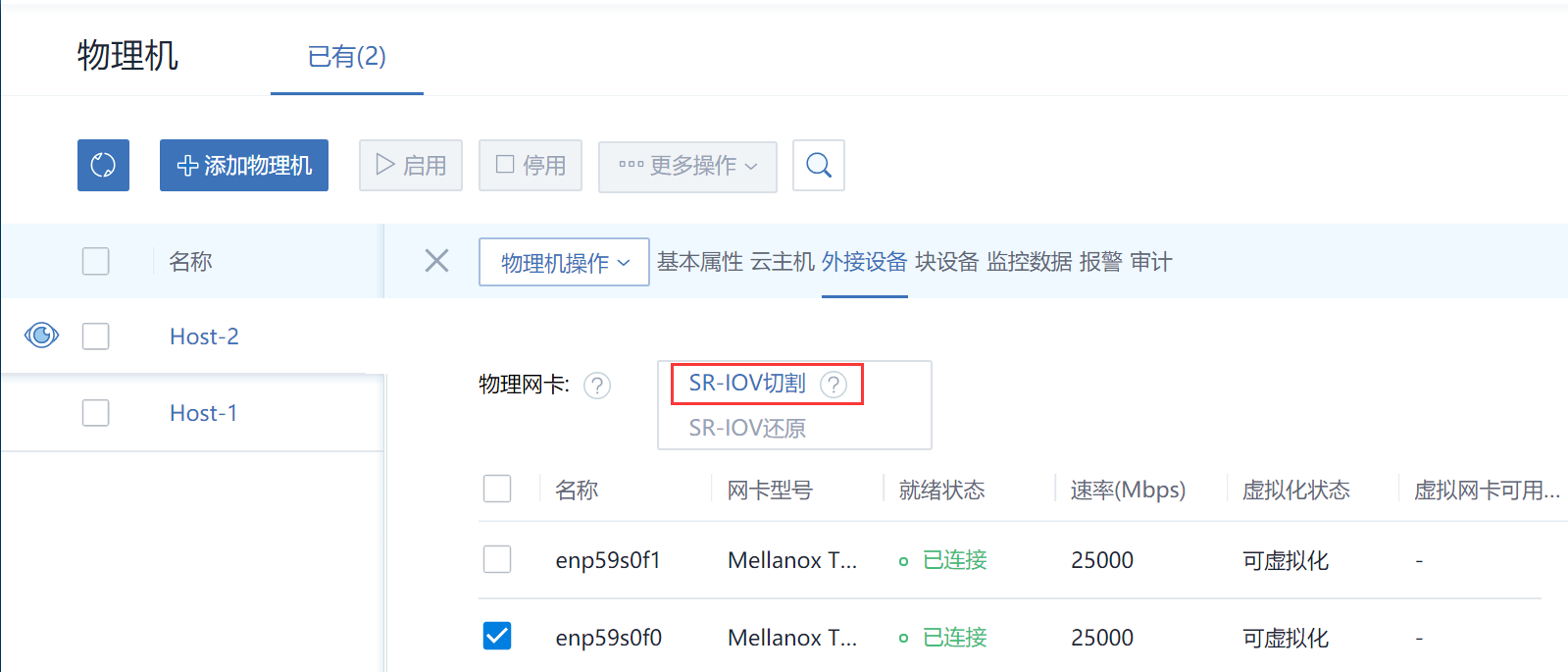Expand the 物理机操作 dropdown
This screenshot has width=1568, height=672.
(x=564, y=262)
